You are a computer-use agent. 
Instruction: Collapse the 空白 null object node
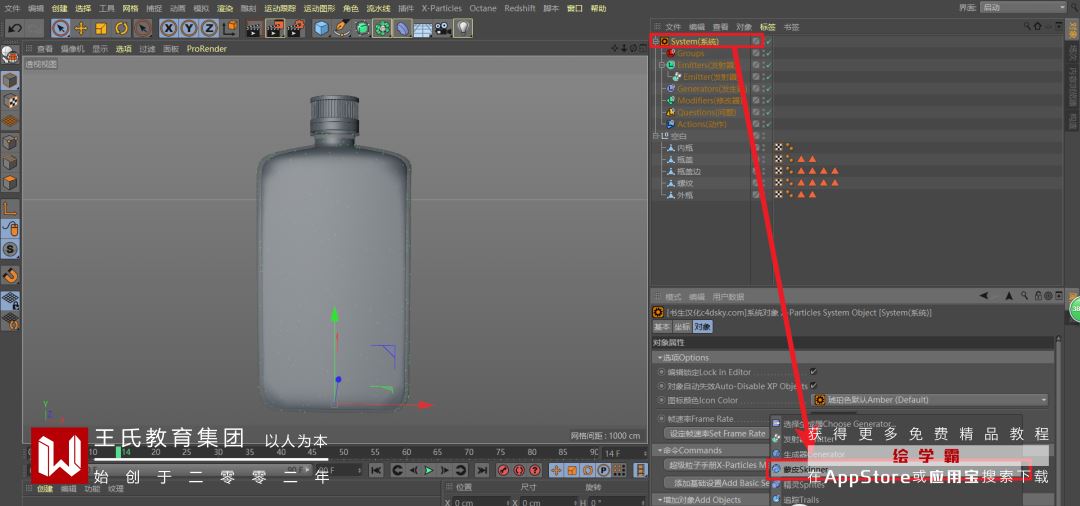pyautogui.click(x=656, y=136)
